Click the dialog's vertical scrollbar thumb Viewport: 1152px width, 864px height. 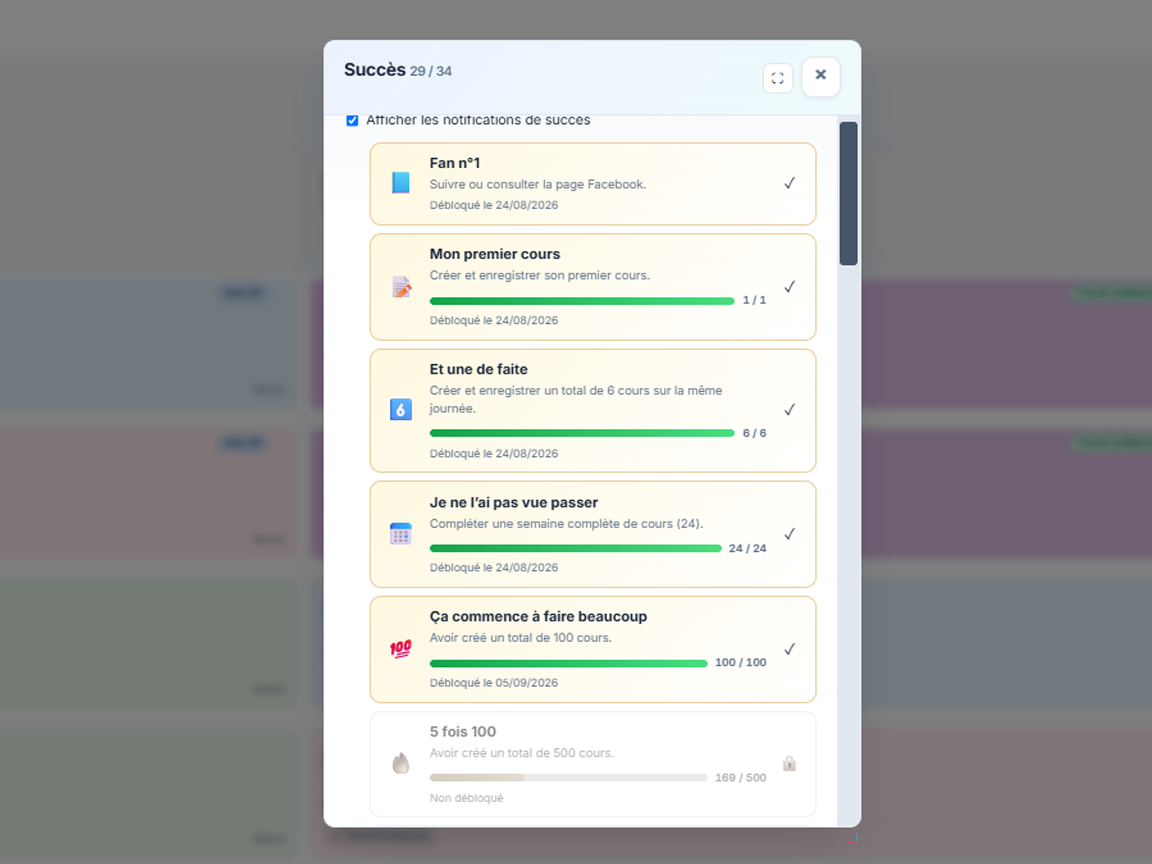click(x=848, y=193)
